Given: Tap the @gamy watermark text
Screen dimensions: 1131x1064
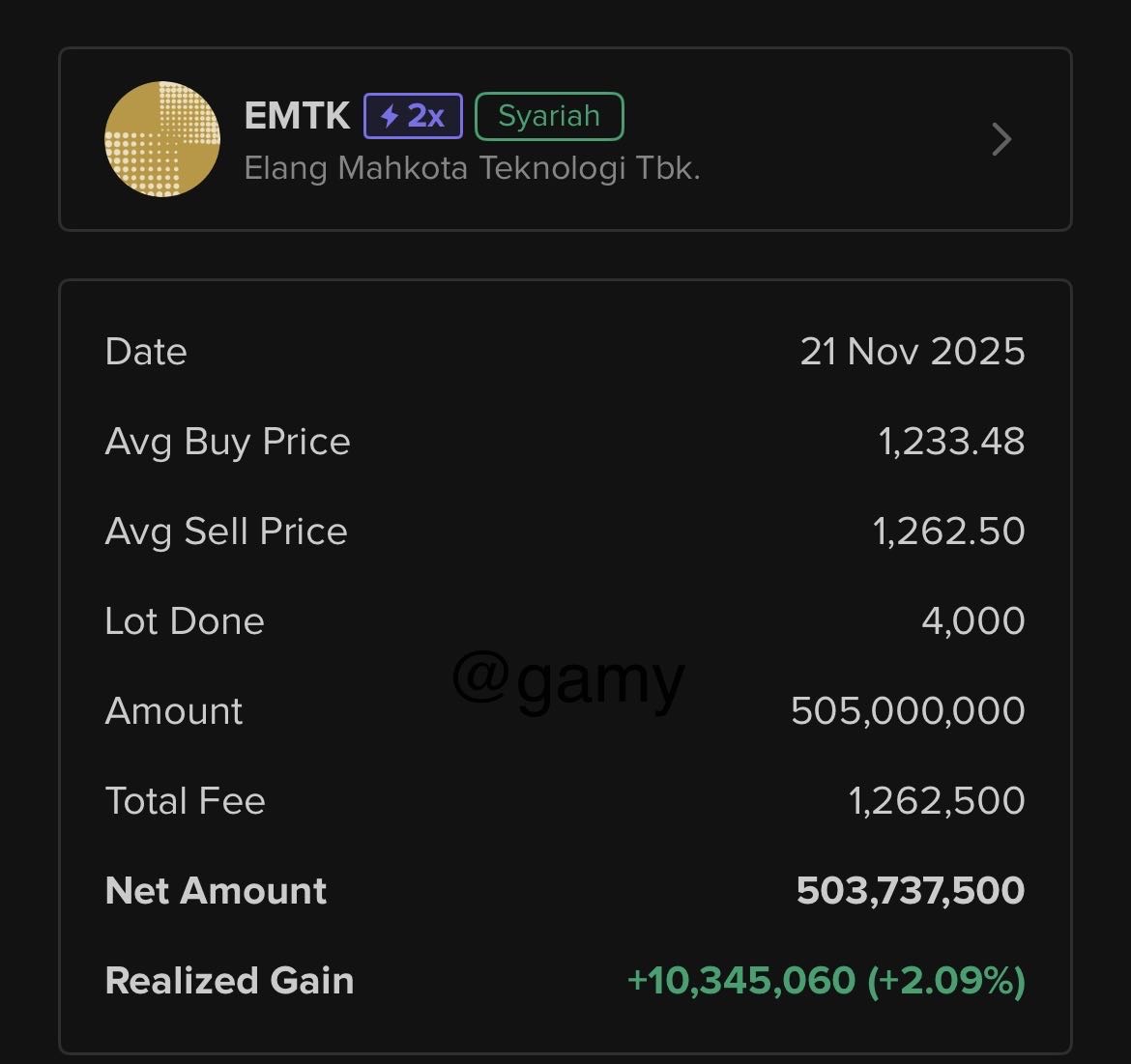Looking at the screenshot, I should point(568,680).
